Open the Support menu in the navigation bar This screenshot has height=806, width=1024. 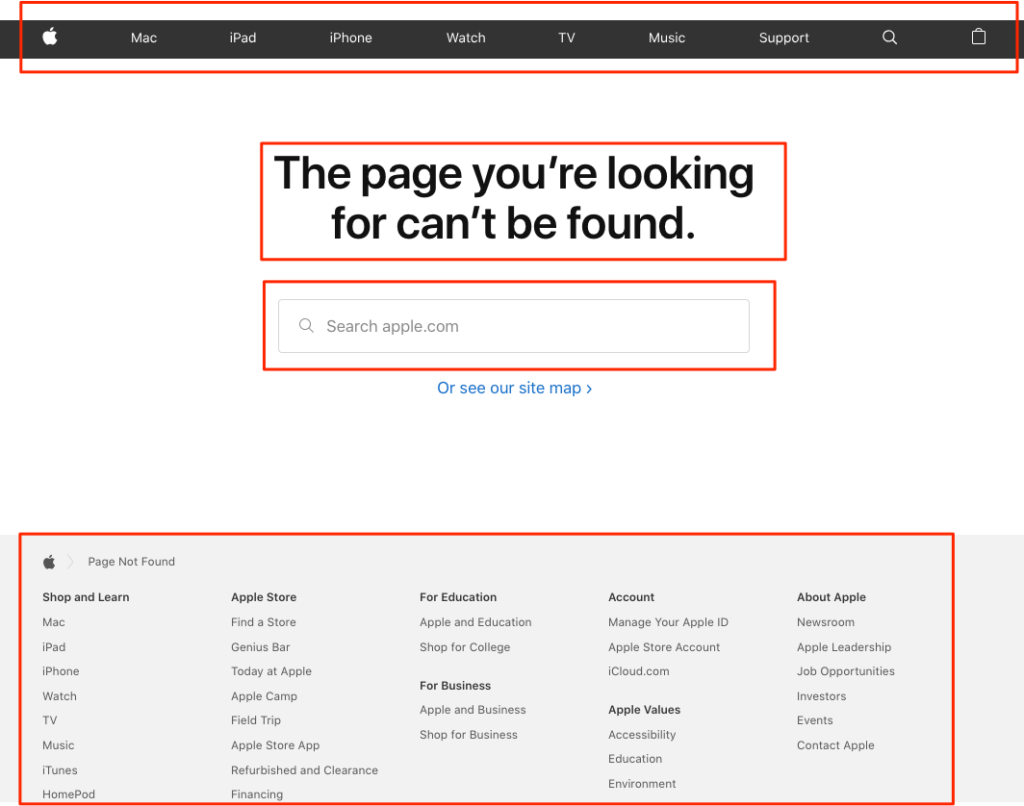click(784, 38)
